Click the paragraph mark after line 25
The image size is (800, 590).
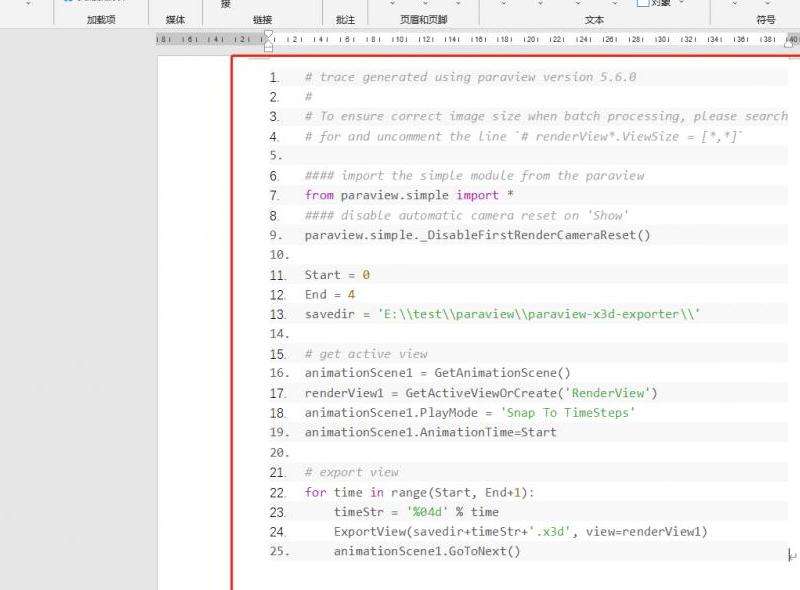(792, 555)
